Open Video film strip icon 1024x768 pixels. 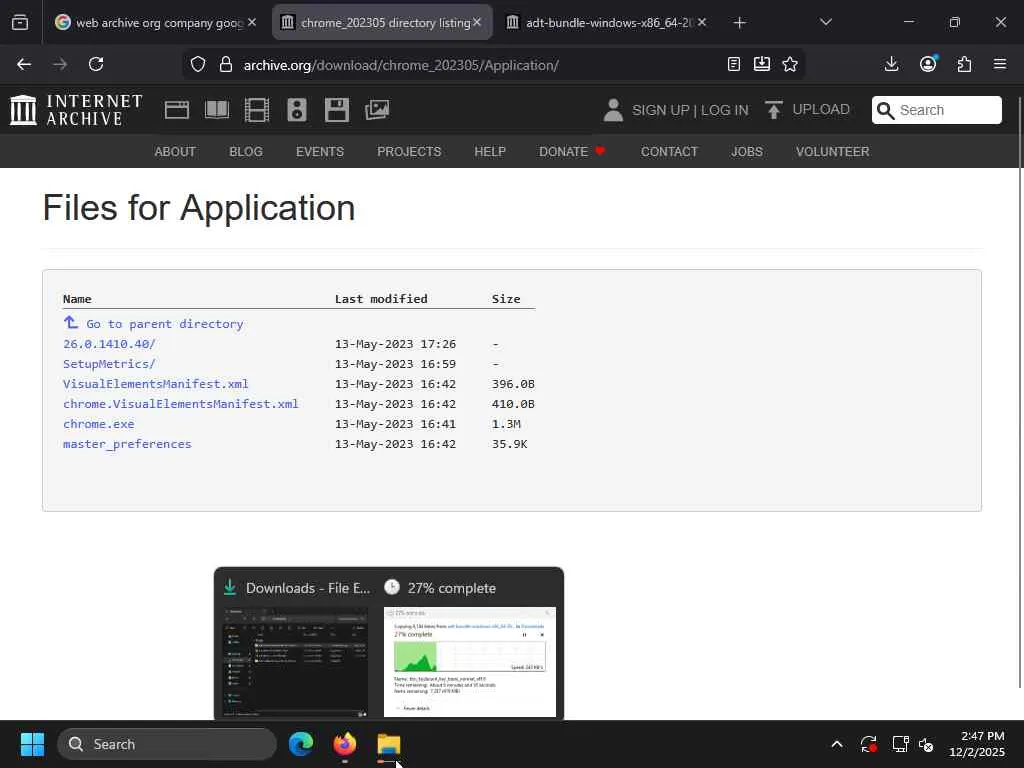(x=257, y=110)
